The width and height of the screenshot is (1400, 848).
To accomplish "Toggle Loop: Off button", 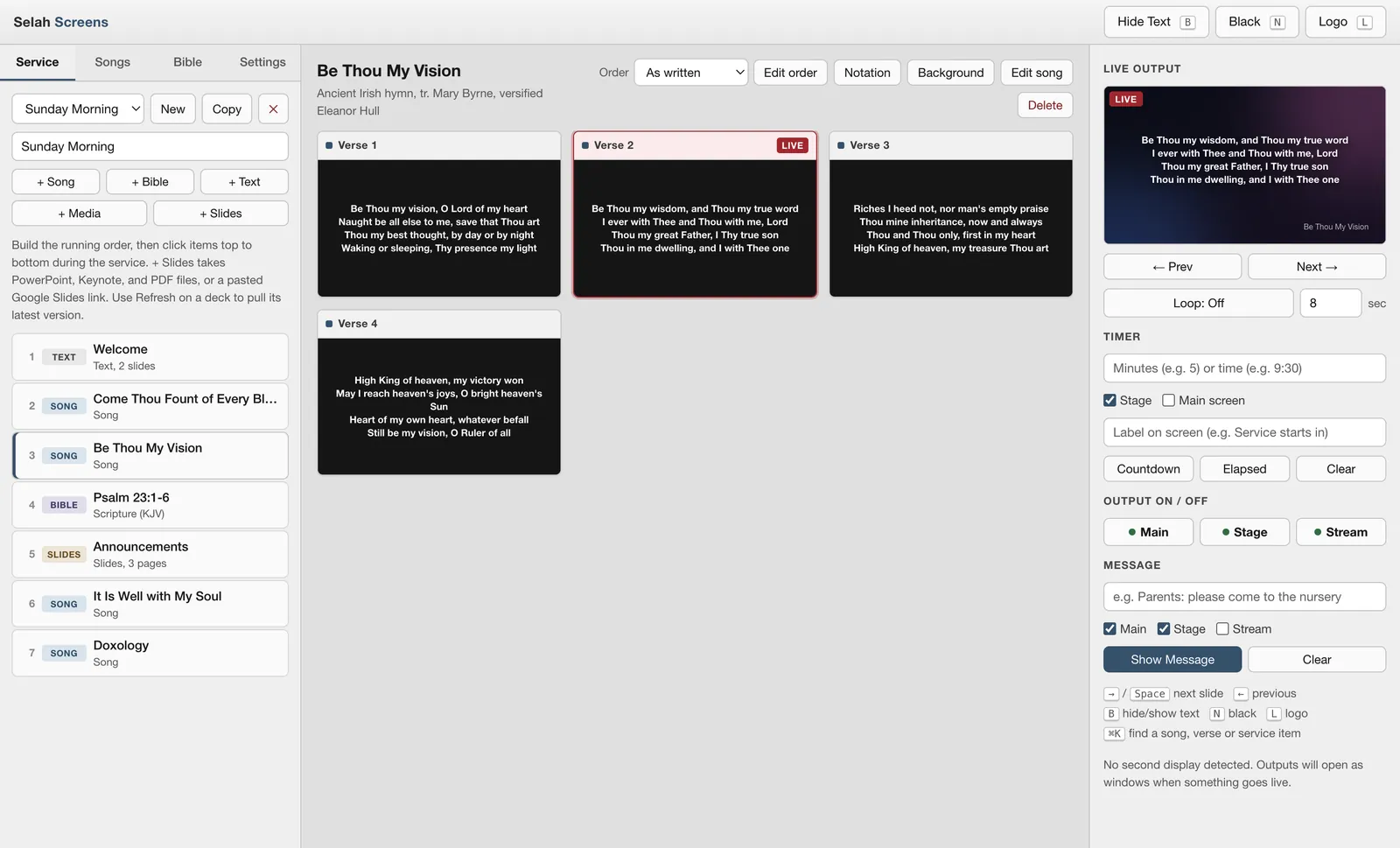I will (x=1198, y=304).
